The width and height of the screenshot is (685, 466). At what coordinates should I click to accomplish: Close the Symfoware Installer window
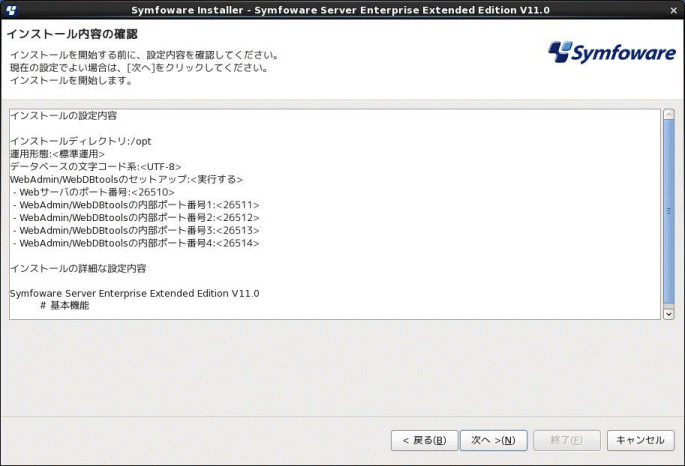pyautogui.click(x=674, y=10)
